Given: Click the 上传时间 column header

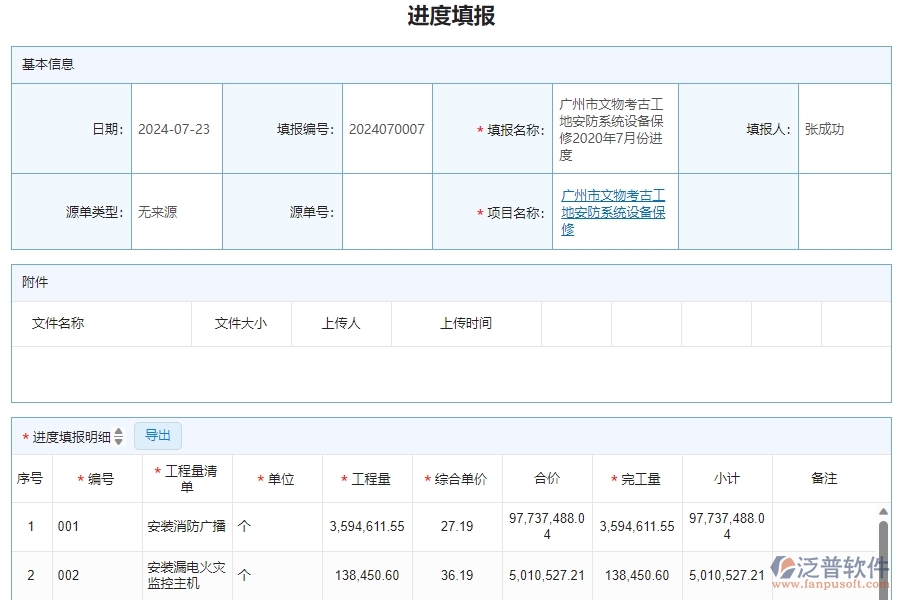Looking at the screenshot, I should coord(465,323).
